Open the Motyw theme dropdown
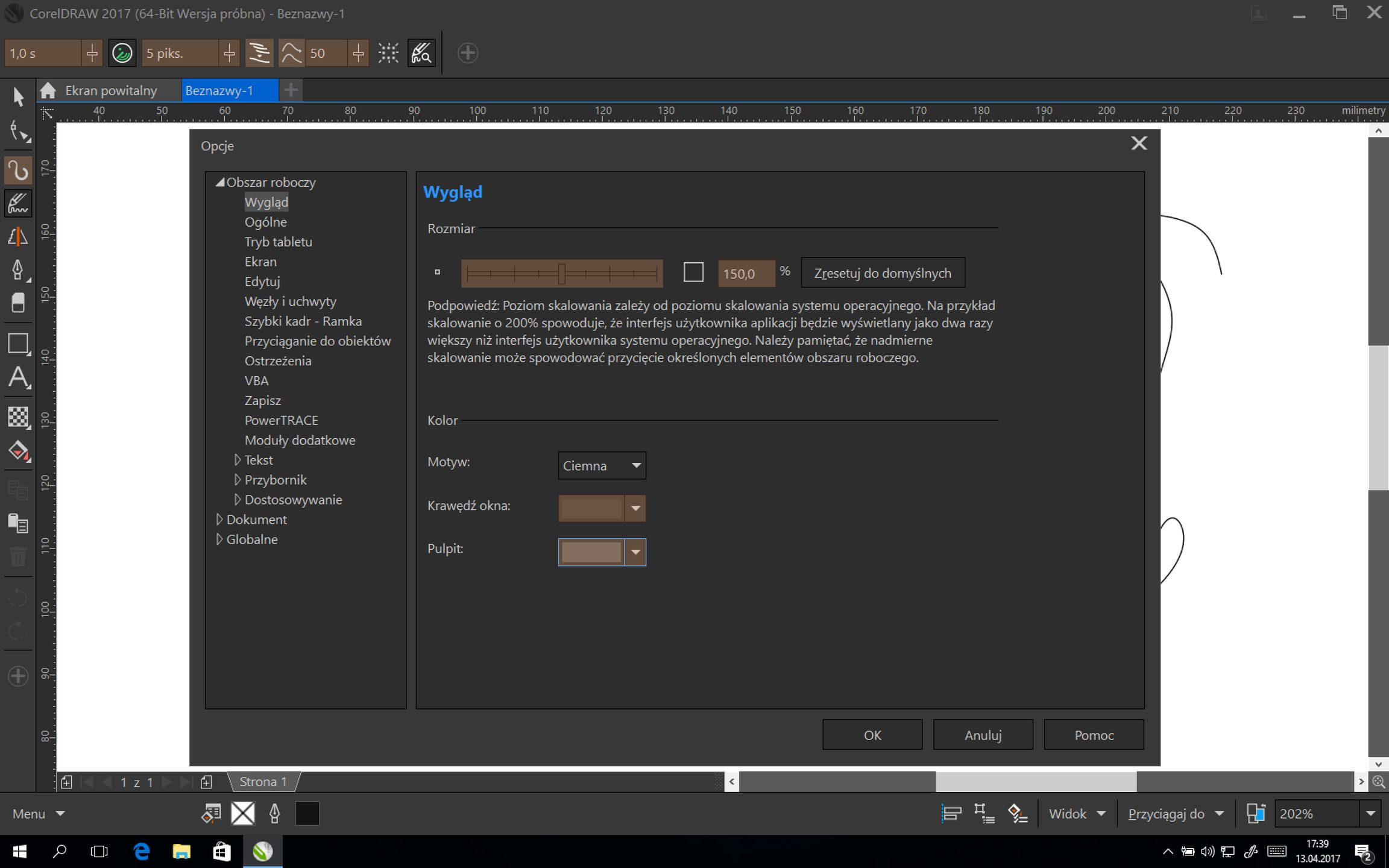The height and width of the screenshot is (868, 1389). [x=602, y=465]
